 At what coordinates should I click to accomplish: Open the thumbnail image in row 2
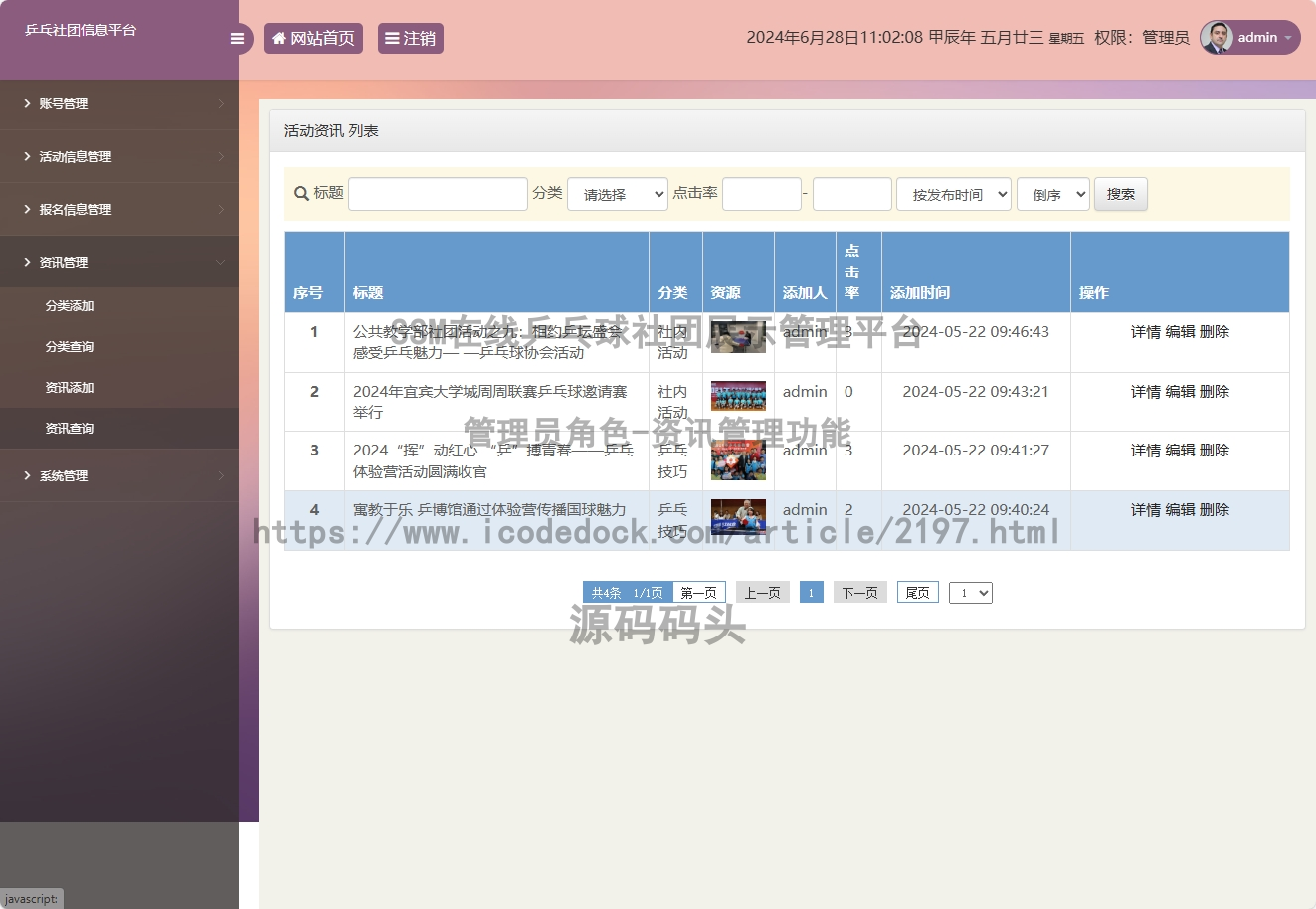738,396
